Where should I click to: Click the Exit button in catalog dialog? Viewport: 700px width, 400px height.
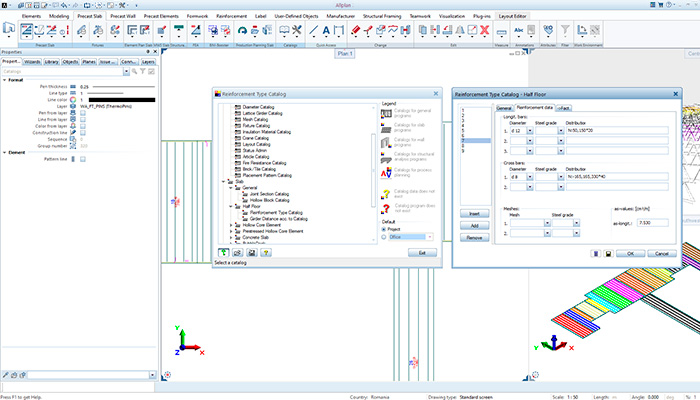[x=422, y=254]
